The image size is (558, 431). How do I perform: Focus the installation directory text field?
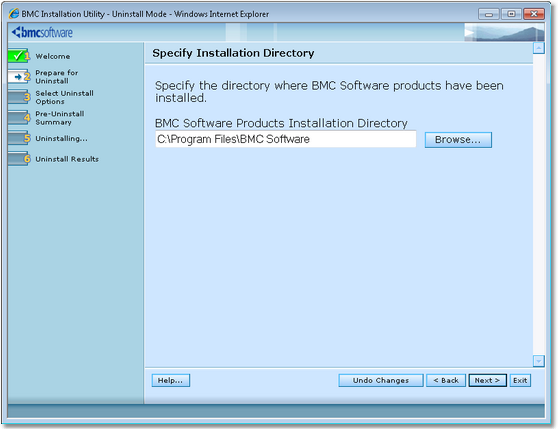coord(285,139)
